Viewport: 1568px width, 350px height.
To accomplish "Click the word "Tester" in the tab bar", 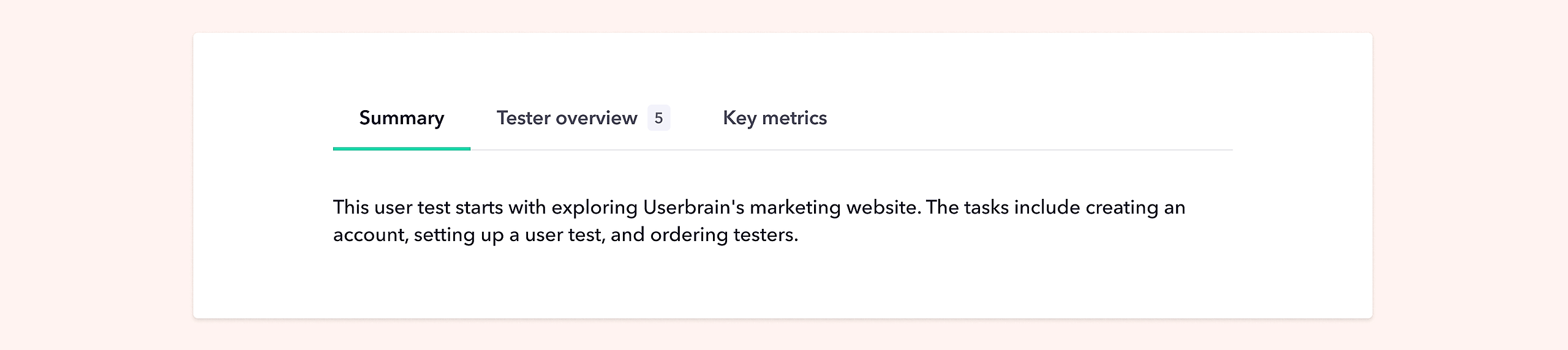I will pyautogui.click(x=523, y=118).
